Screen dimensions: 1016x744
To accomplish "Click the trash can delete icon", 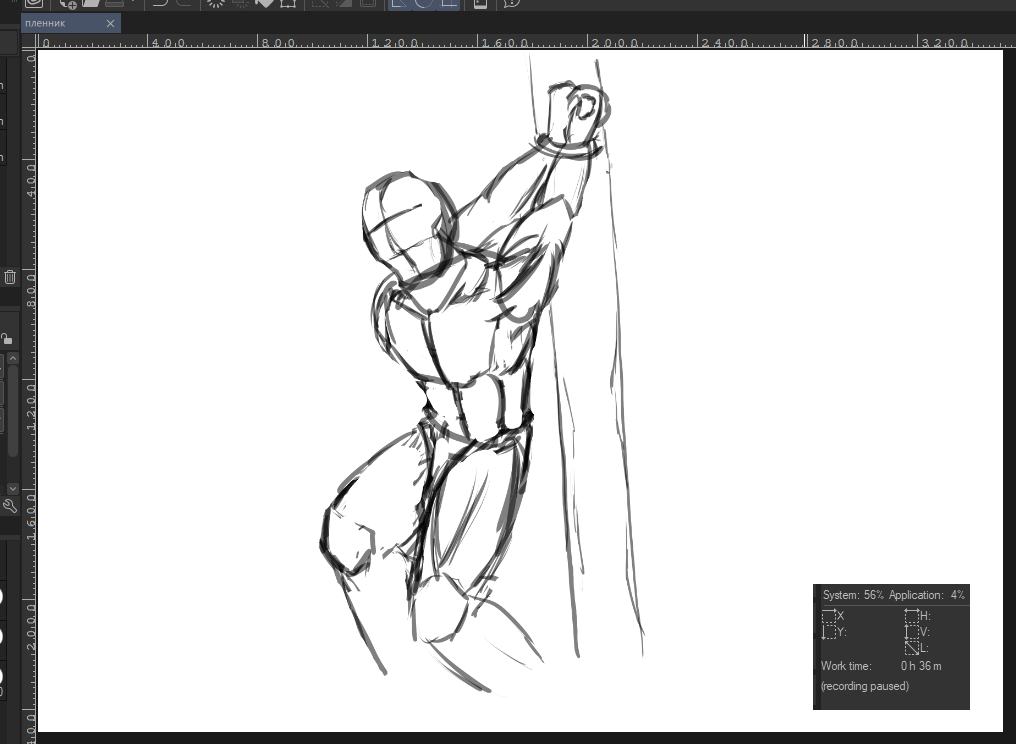I will (10, 277).
